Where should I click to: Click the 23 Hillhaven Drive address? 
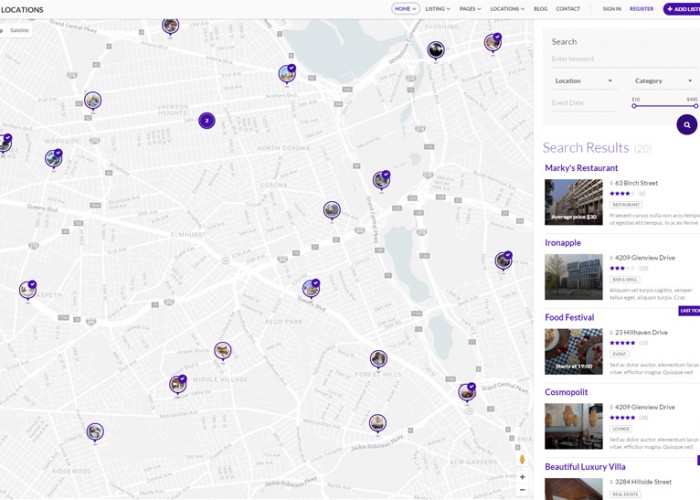[641, 333]
